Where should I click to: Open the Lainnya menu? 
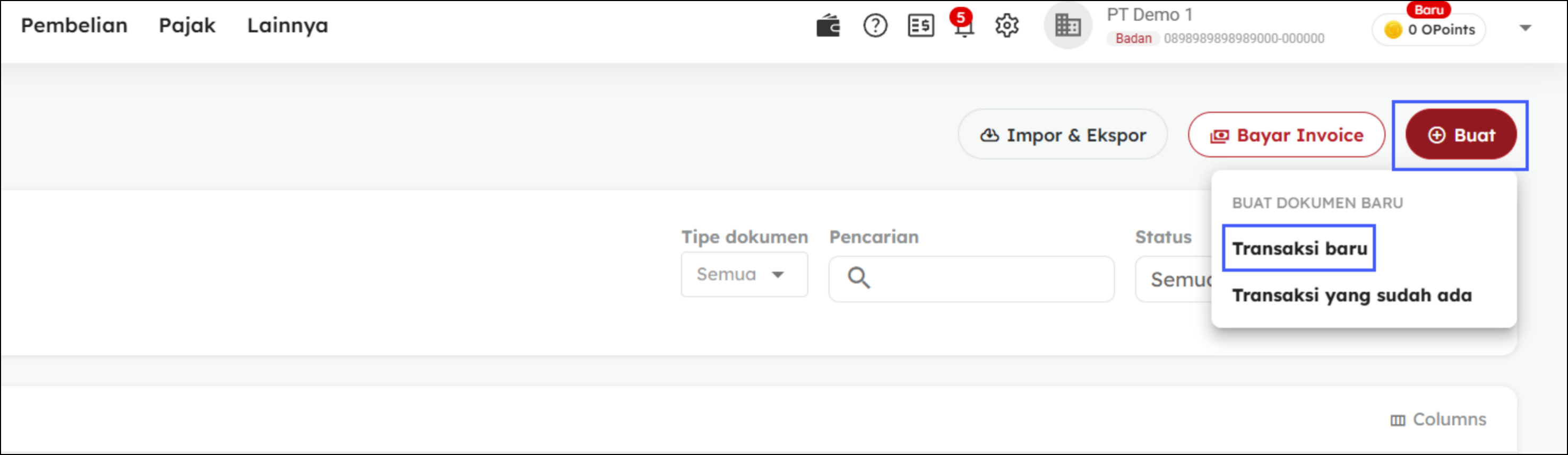pos(287,25)
